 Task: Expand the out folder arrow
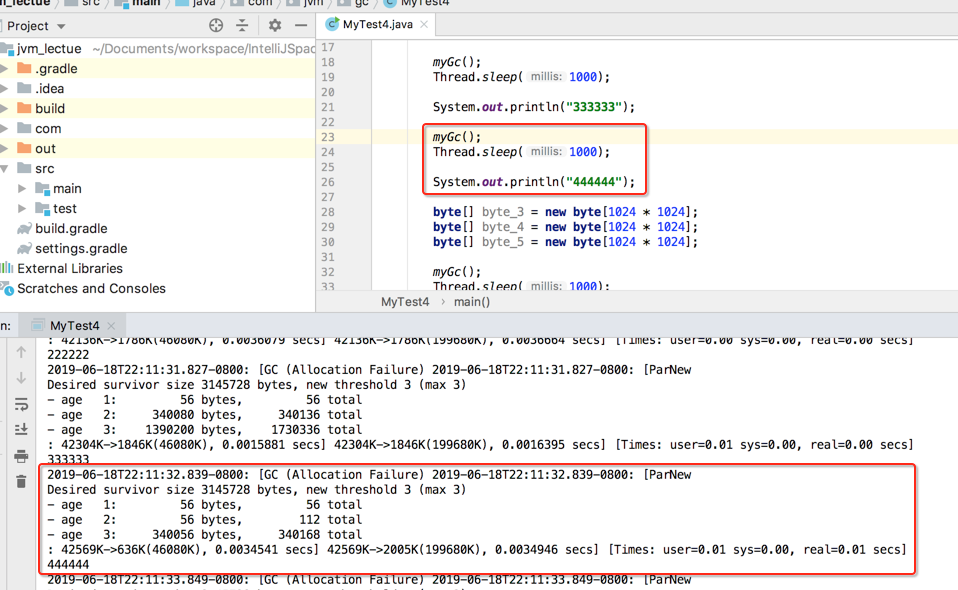[4, 148]
